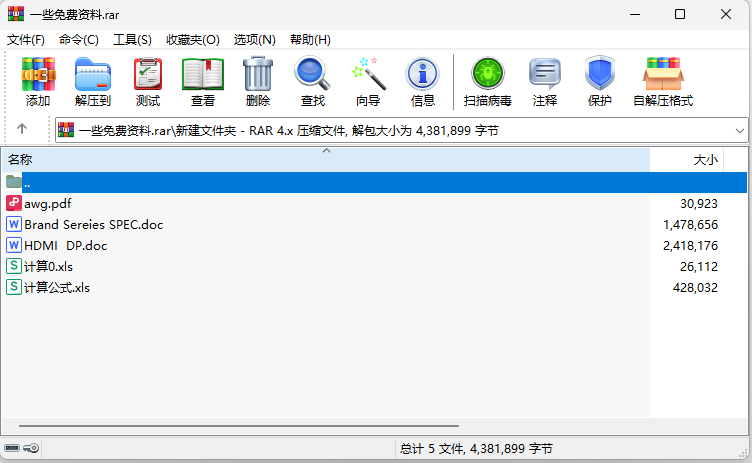This screenshot has width=752, height=463.
Task: Select the awg.pdf file
Action: 48,203
